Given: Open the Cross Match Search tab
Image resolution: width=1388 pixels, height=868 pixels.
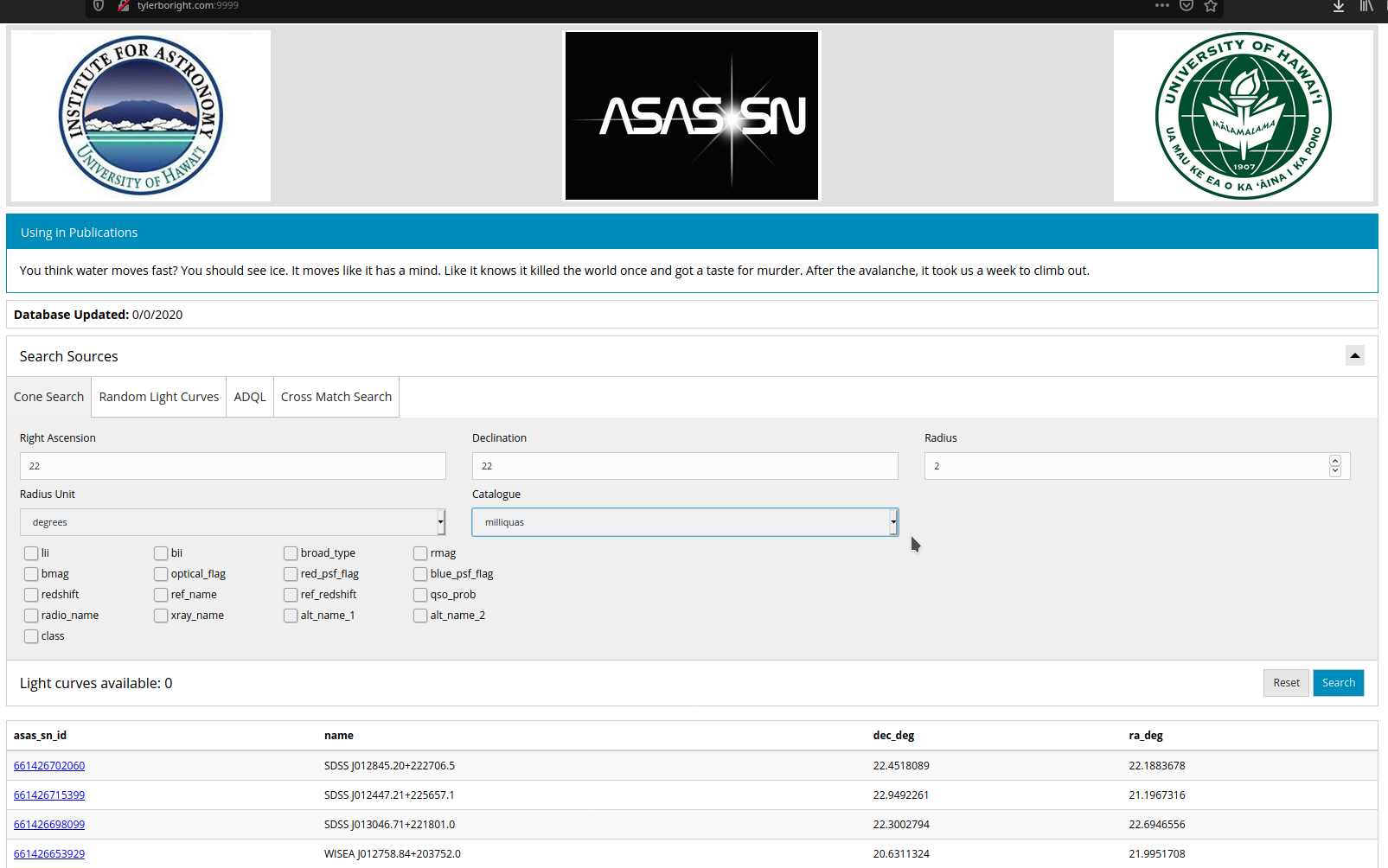Looking at the screenshot, I should tap(336, 396).
